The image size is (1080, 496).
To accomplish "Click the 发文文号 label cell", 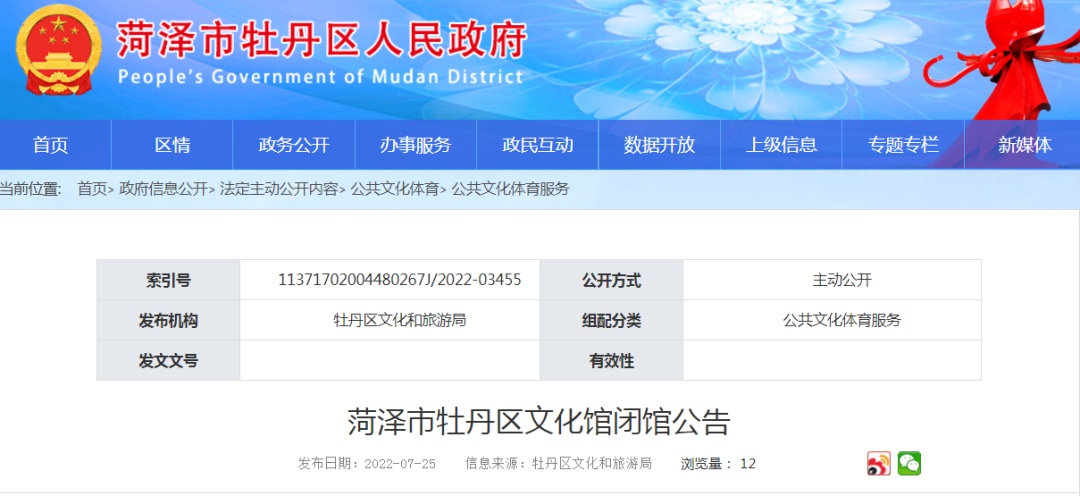I will pyautogui.click(x=168, y=360).
